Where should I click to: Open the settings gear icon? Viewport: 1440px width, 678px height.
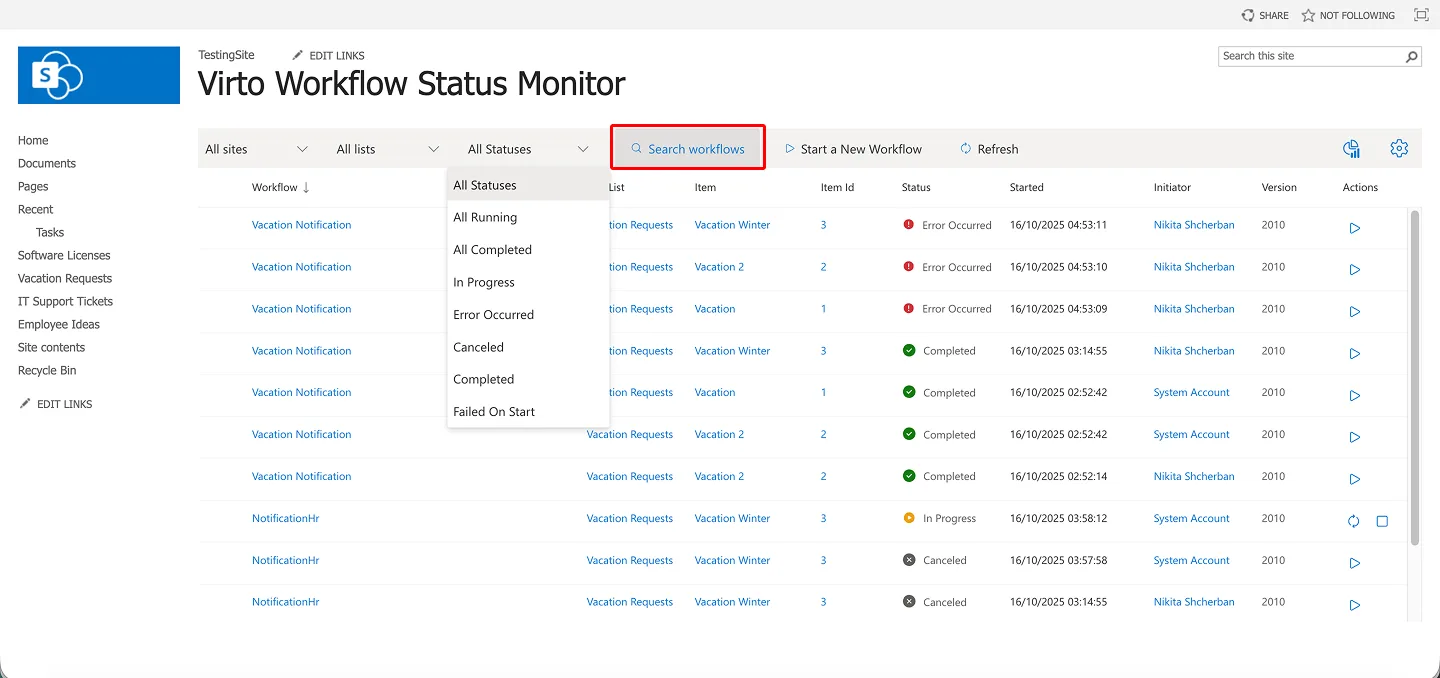[1398, 148]
